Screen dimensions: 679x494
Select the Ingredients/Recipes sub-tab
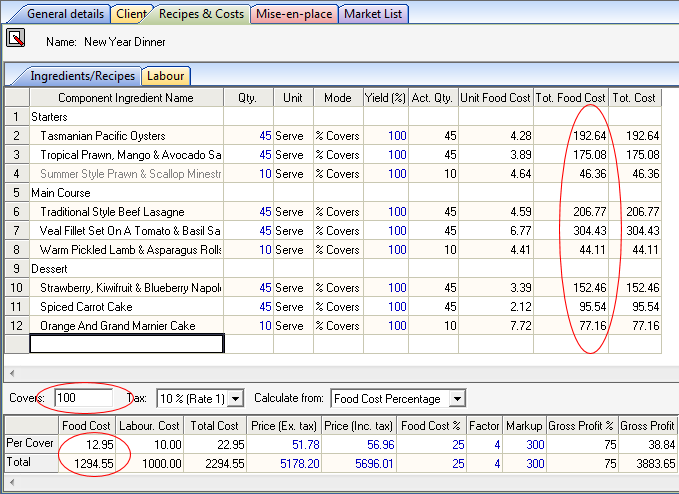pos(82,76)
